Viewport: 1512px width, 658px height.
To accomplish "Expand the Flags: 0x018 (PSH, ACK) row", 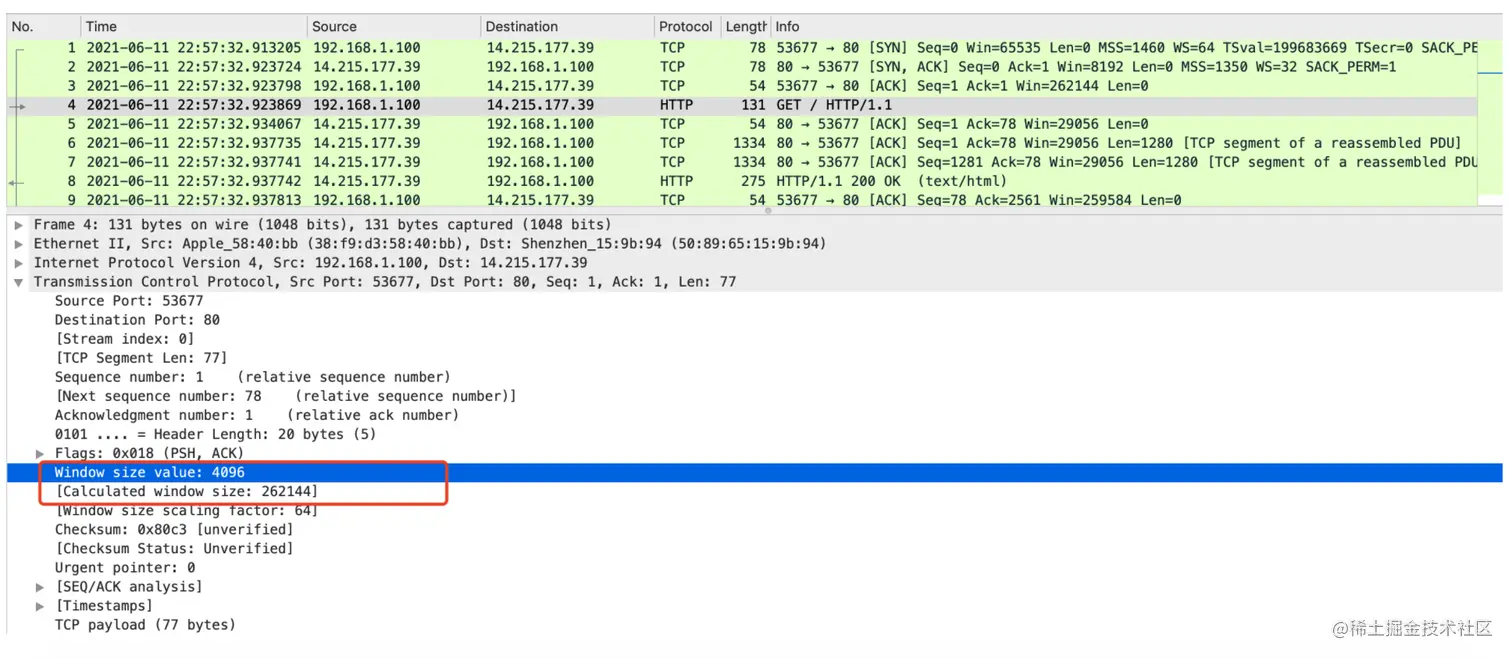I will tap(40, 454).
